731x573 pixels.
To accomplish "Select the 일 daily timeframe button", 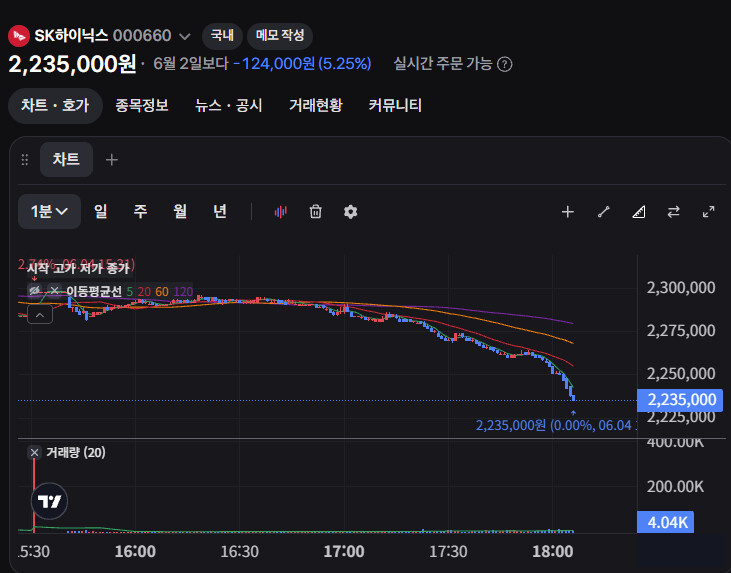I will pos(101,212).
